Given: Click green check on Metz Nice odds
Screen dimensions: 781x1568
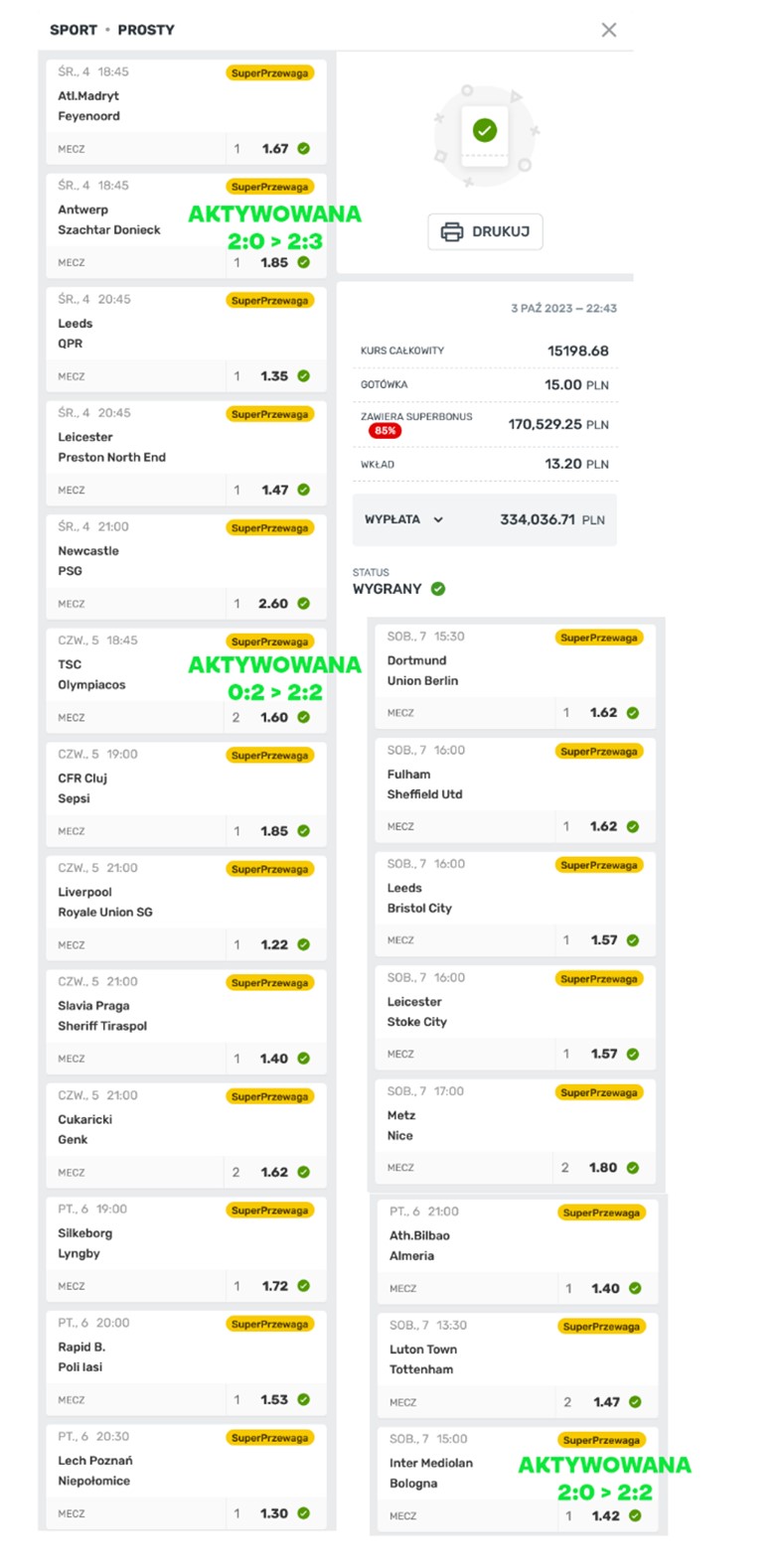Looking at the screenshot, I should [x=633, y=1168].
